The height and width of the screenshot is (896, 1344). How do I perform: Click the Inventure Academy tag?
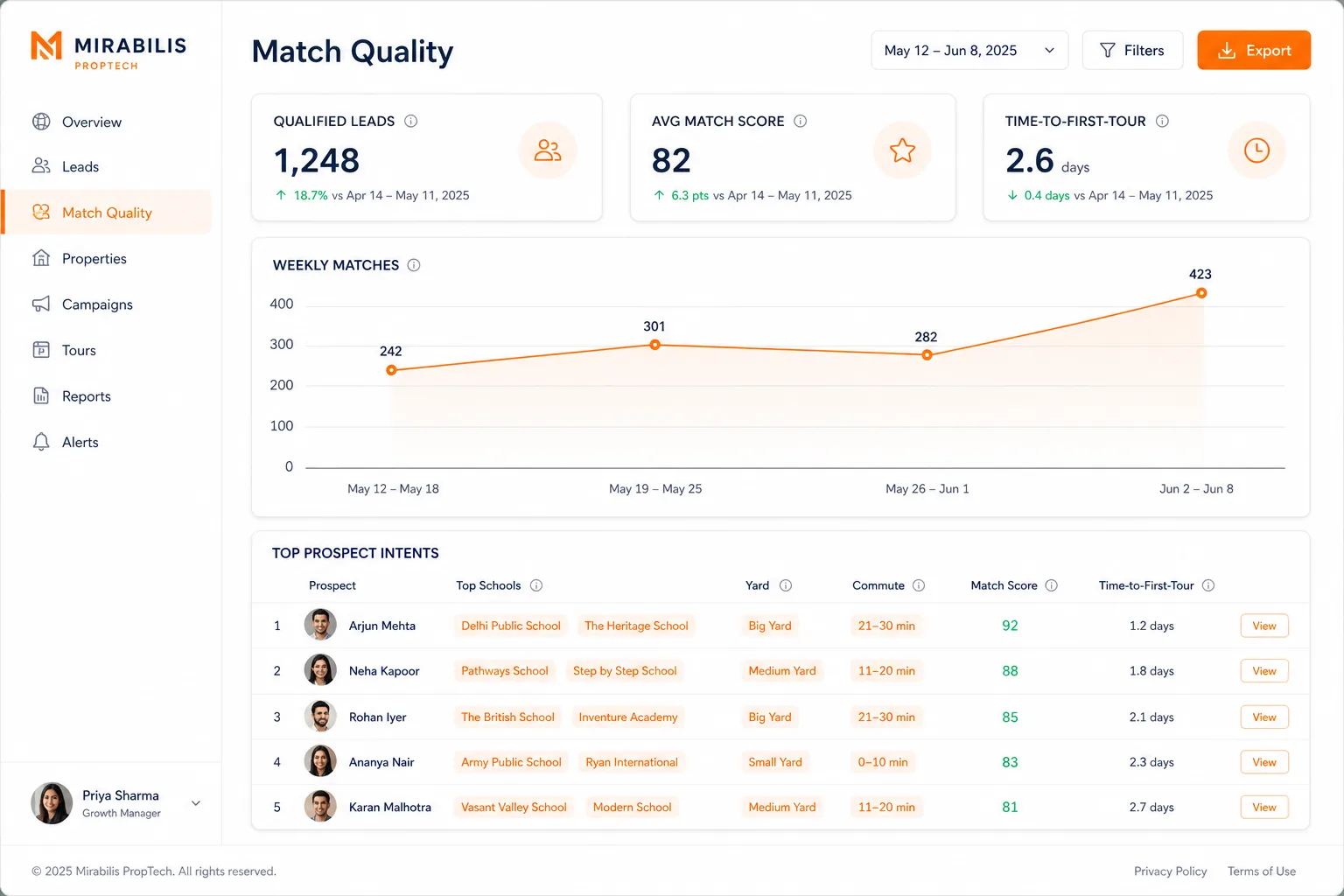pyautogui.click(x=628, y=717)
